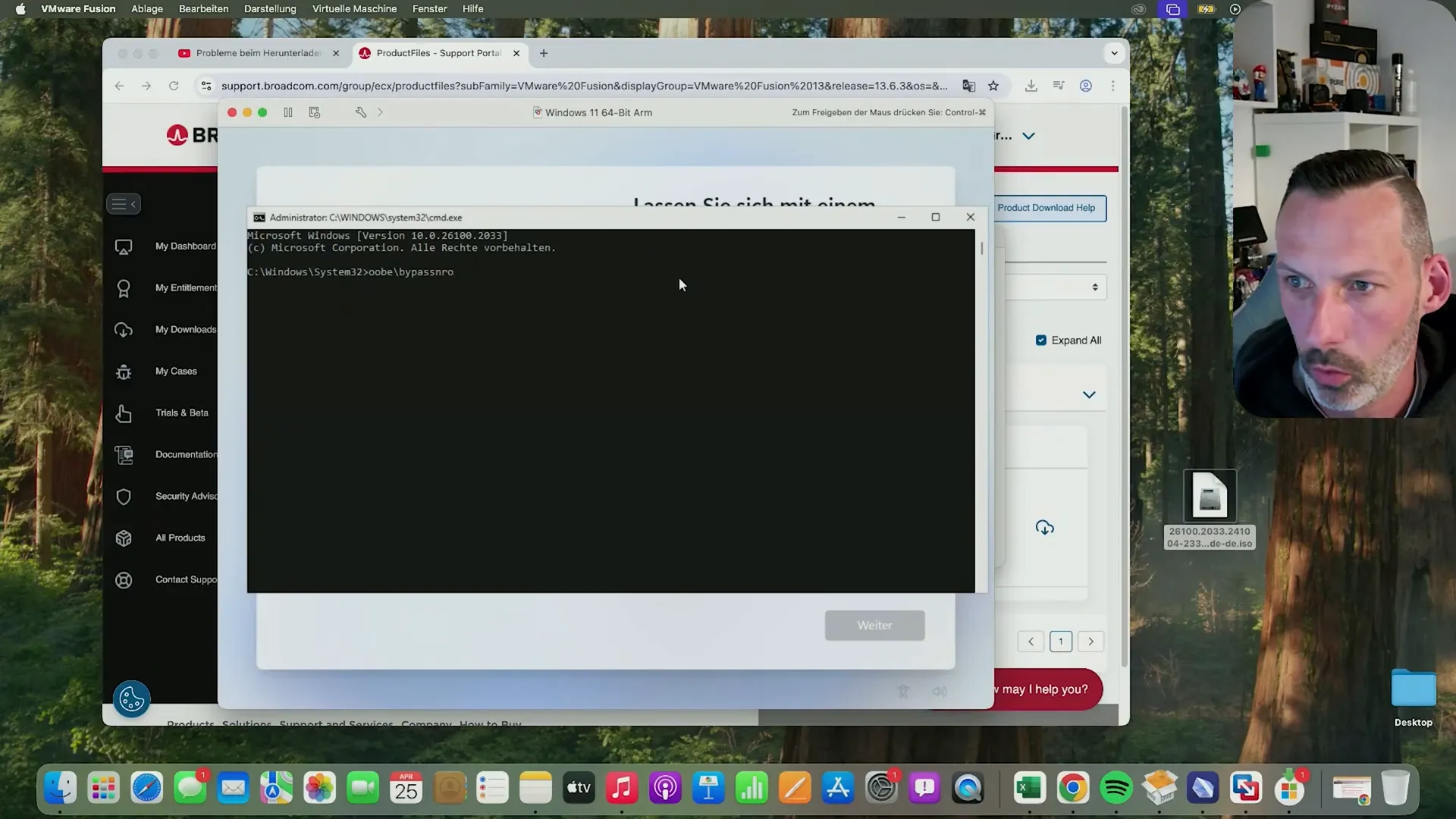The height and width of the screenshot is (819, 1456).
Task: Open My Downloads in sidebar
Action: click(x=165, y=330)
